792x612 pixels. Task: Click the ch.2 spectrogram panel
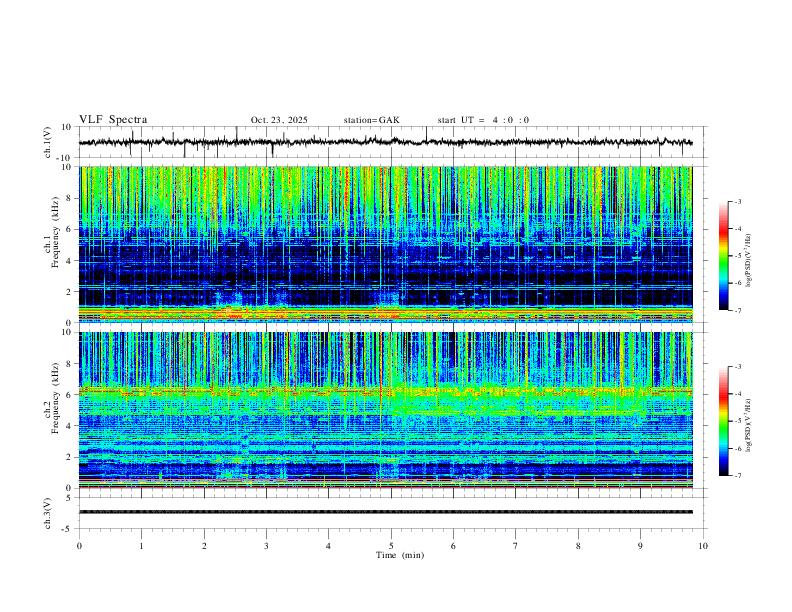385,410
